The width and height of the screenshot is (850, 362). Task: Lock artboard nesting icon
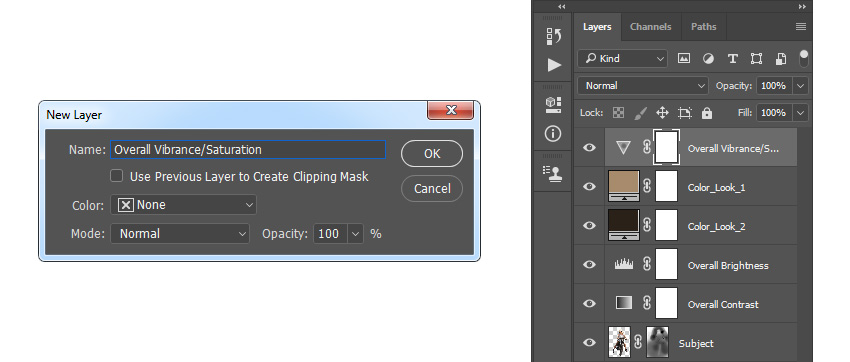[x=685, y=113]
